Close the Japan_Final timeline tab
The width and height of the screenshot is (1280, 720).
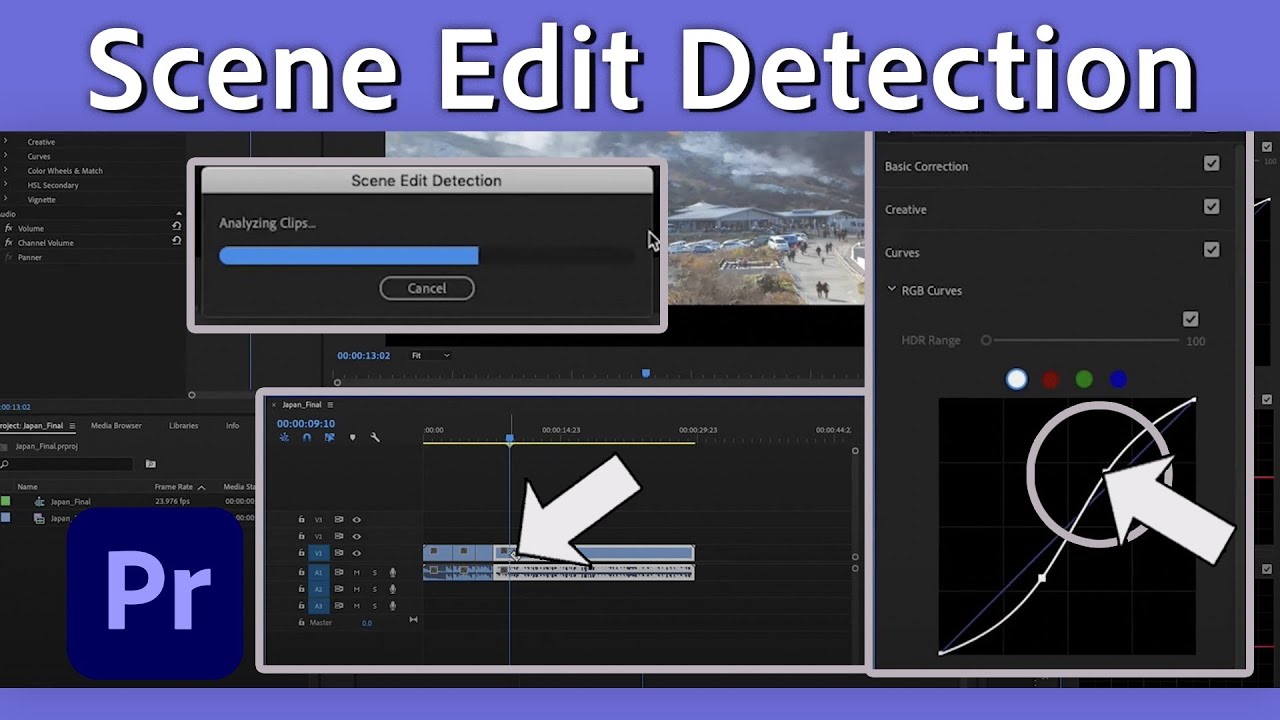coord(274,405)
